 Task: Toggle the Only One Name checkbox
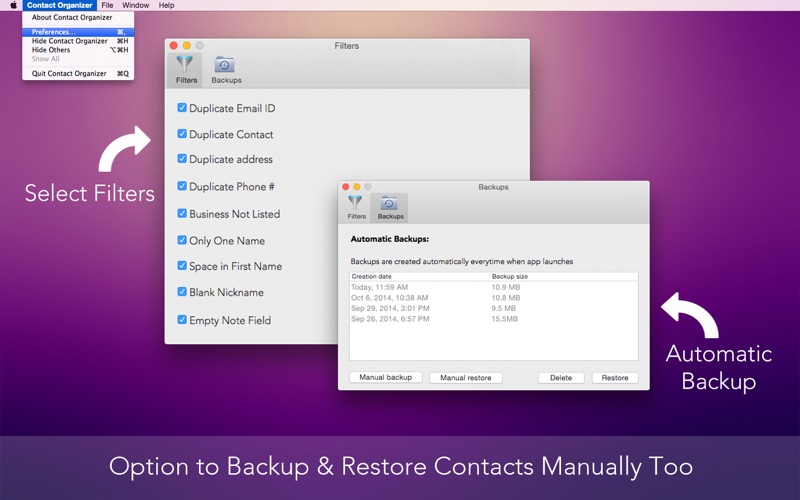(182, 240)
